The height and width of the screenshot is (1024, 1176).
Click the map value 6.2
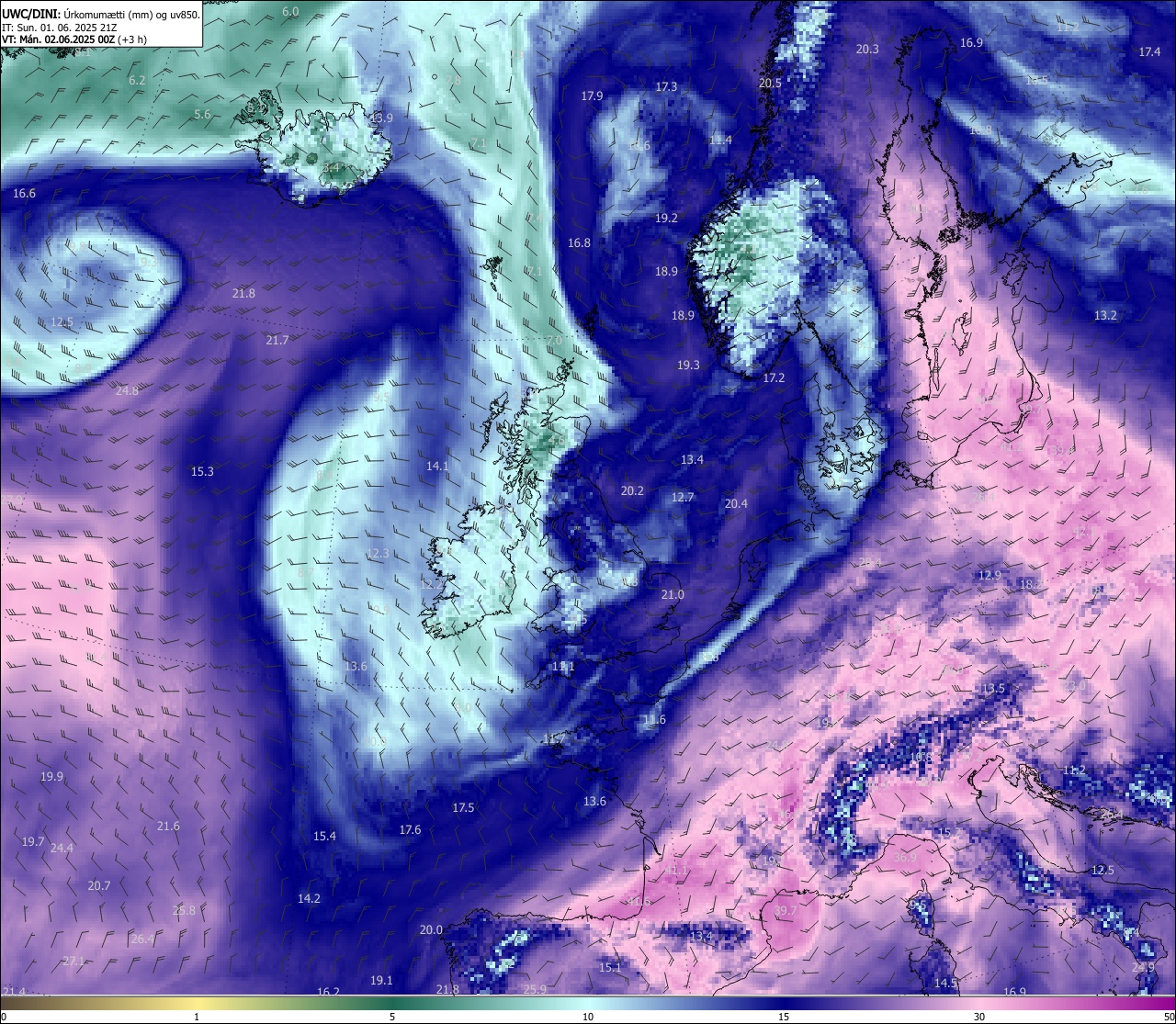tap(137, 80)
